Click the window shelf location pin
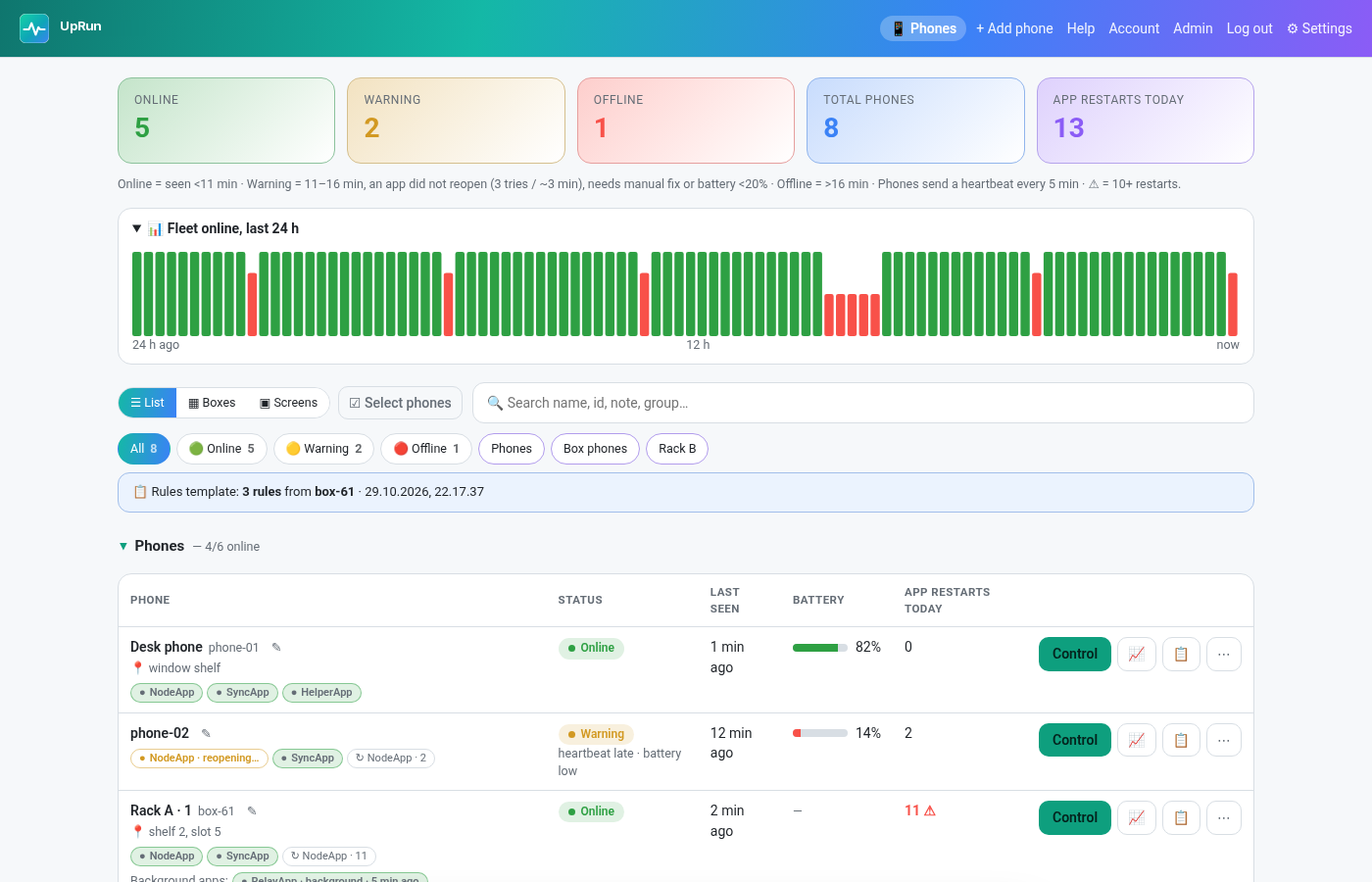1372x882 pixels. 137,667
